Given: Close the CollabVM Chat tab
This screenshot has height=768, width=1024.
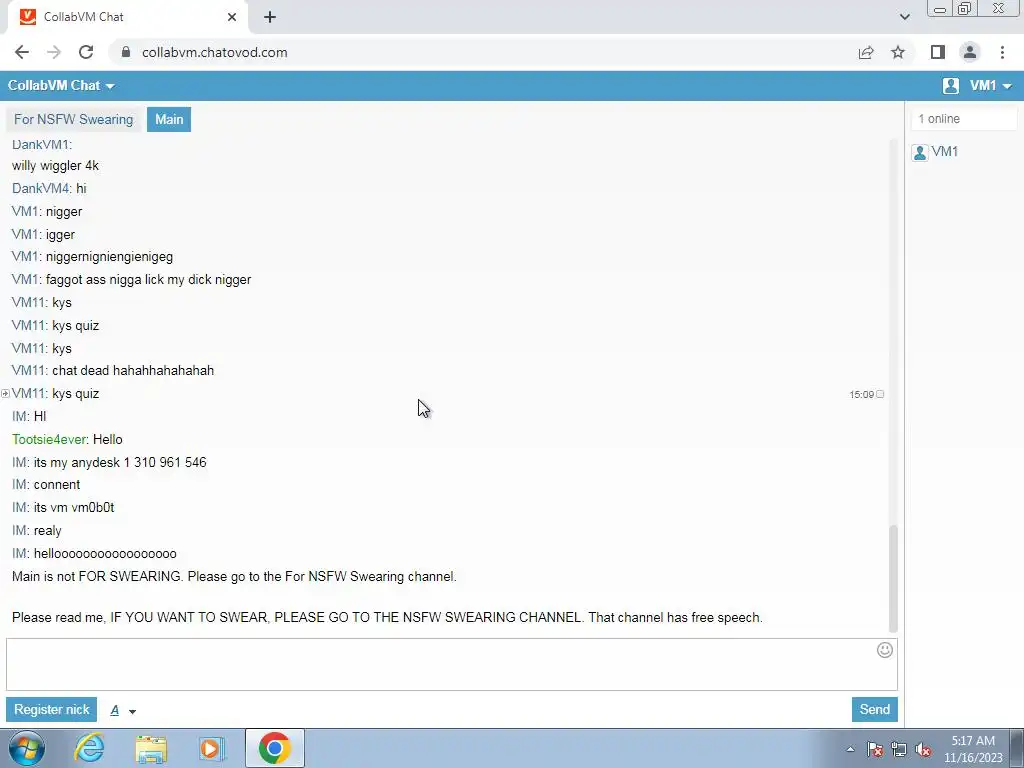Looking at the screenshot, I should (232, 17).
